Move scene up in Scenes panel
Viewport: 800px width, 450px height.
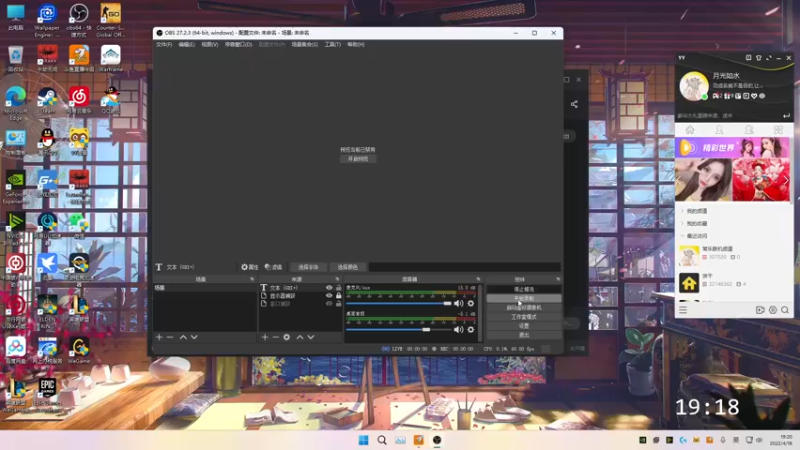[x=183, y=337]
